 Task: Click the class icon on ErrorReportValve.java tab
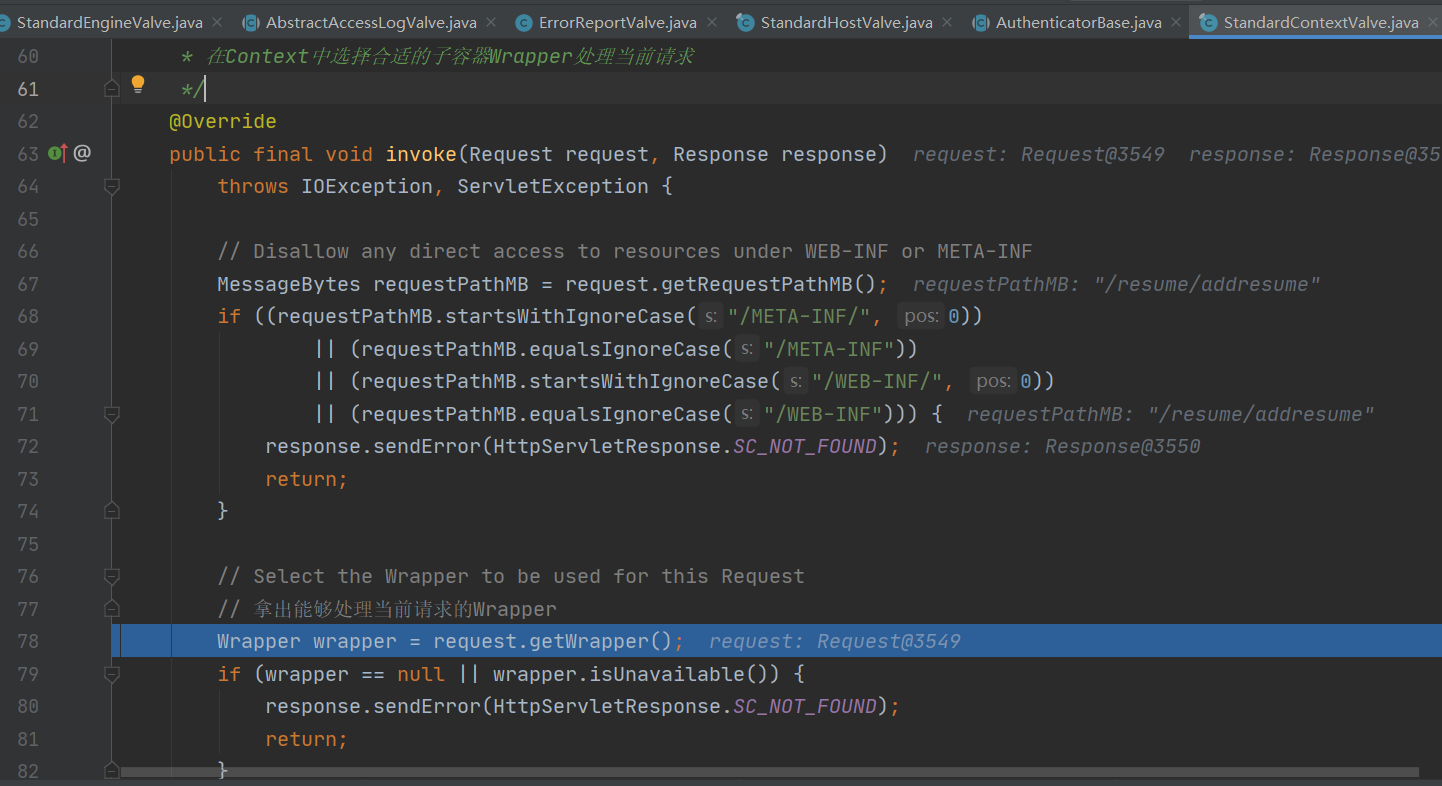(x=523, y=22)
